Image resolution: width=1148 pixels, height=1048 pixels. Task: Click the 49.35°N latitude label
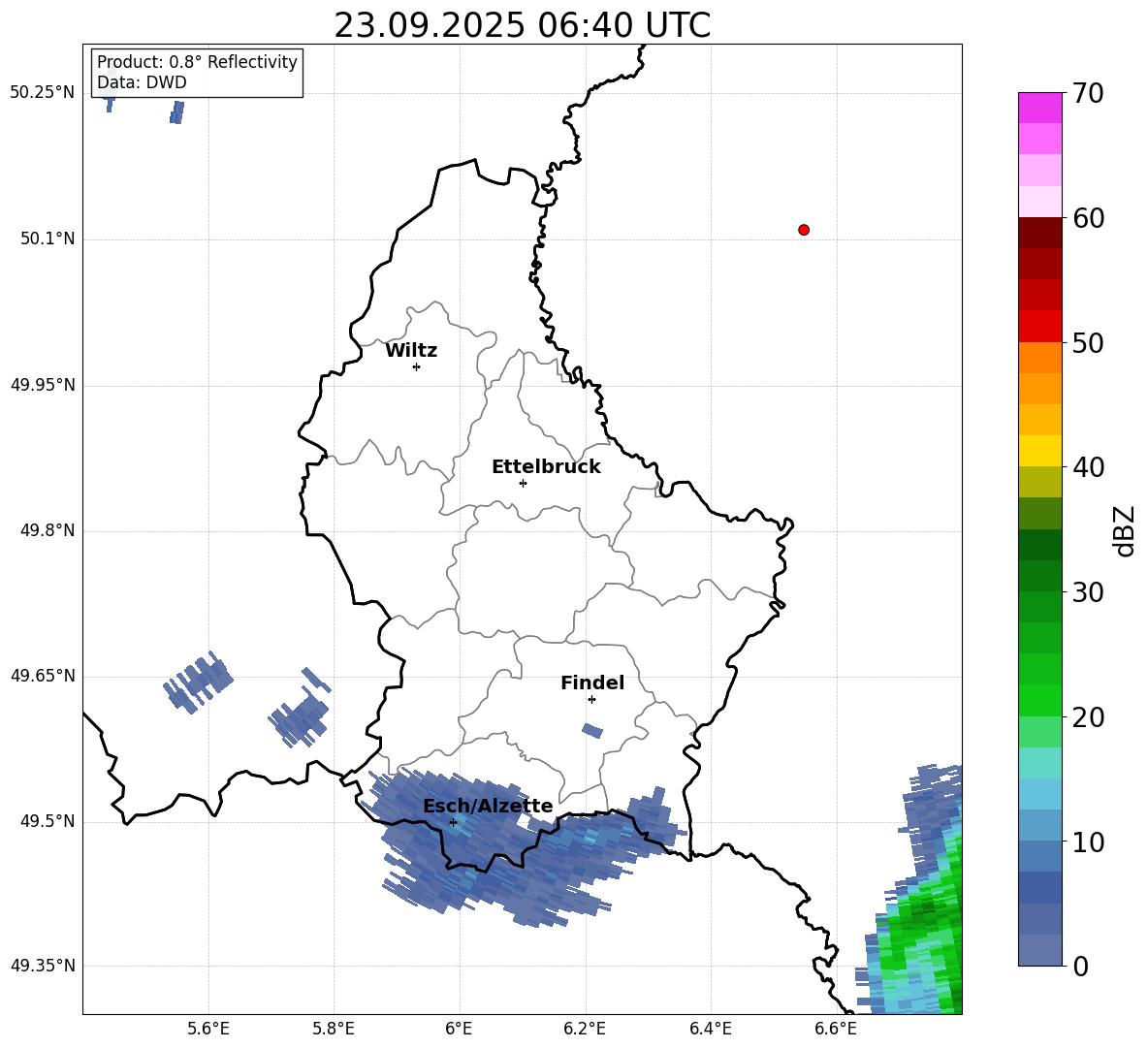click(x=43, y=966)
